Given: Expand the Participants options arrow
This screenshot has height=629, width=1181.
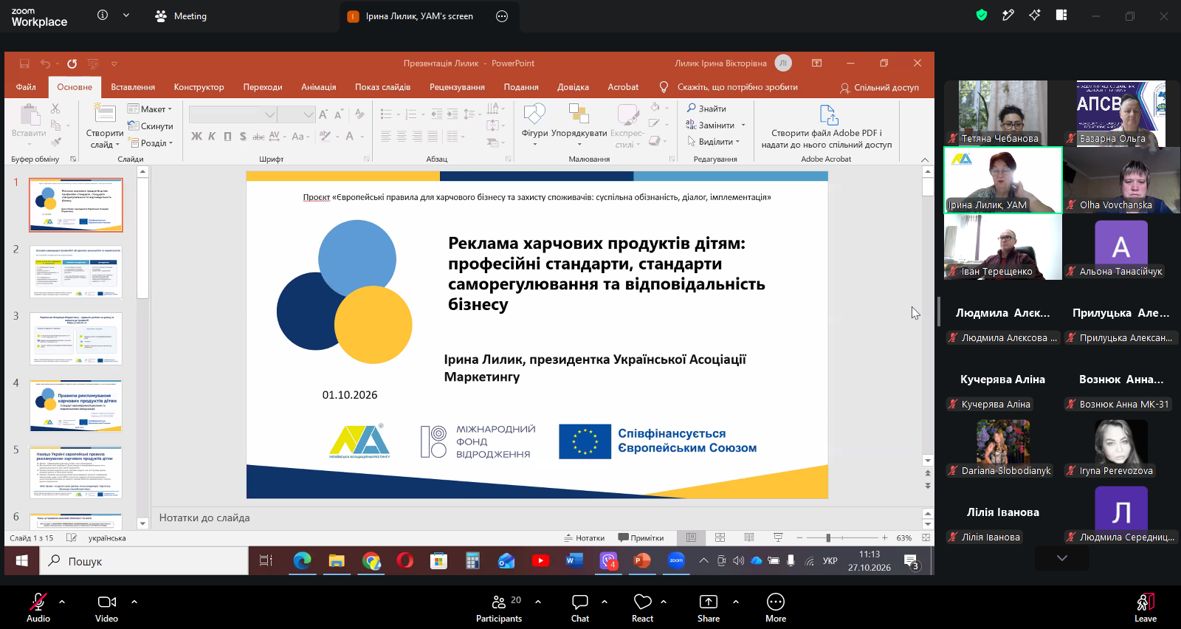Looking at the screenshot, I should pos(538,602).
